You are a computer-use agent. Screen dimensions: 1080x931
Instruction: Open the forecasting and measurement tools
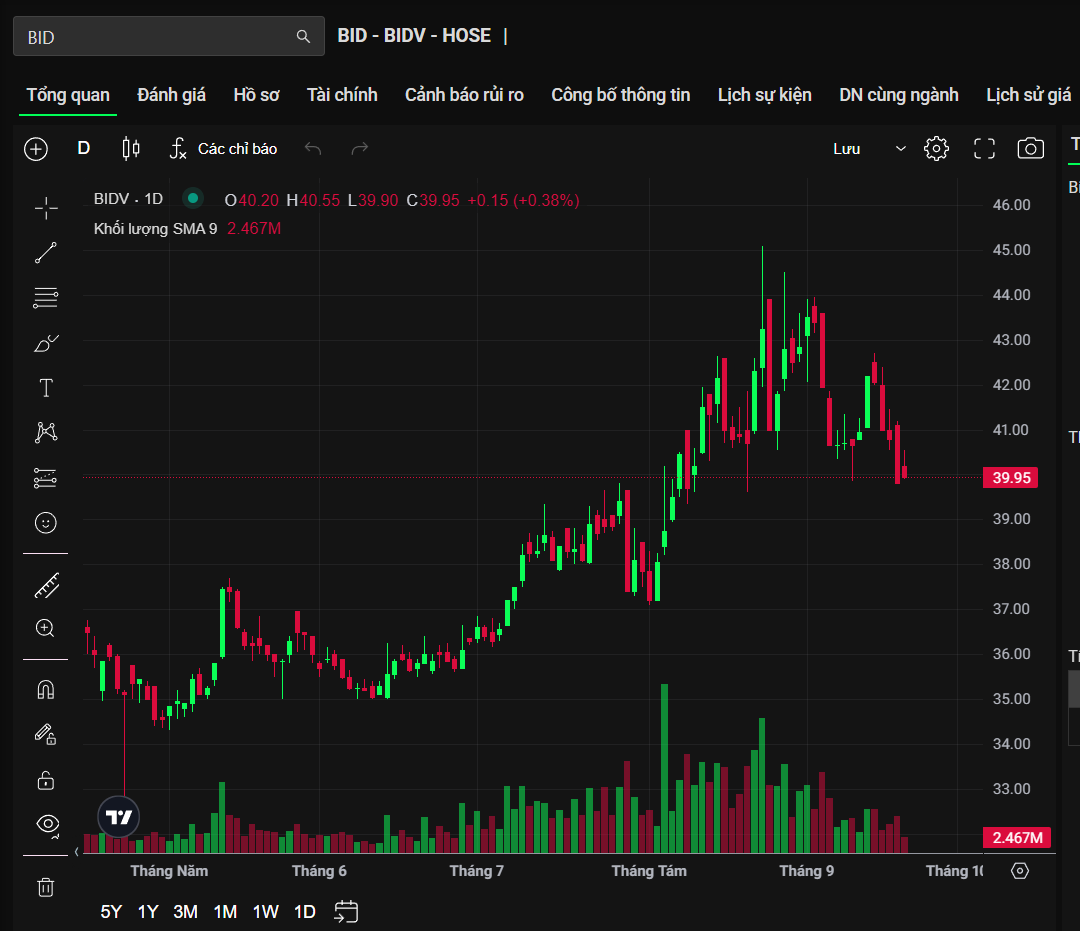pyautogui.click(x=46, y=478)
